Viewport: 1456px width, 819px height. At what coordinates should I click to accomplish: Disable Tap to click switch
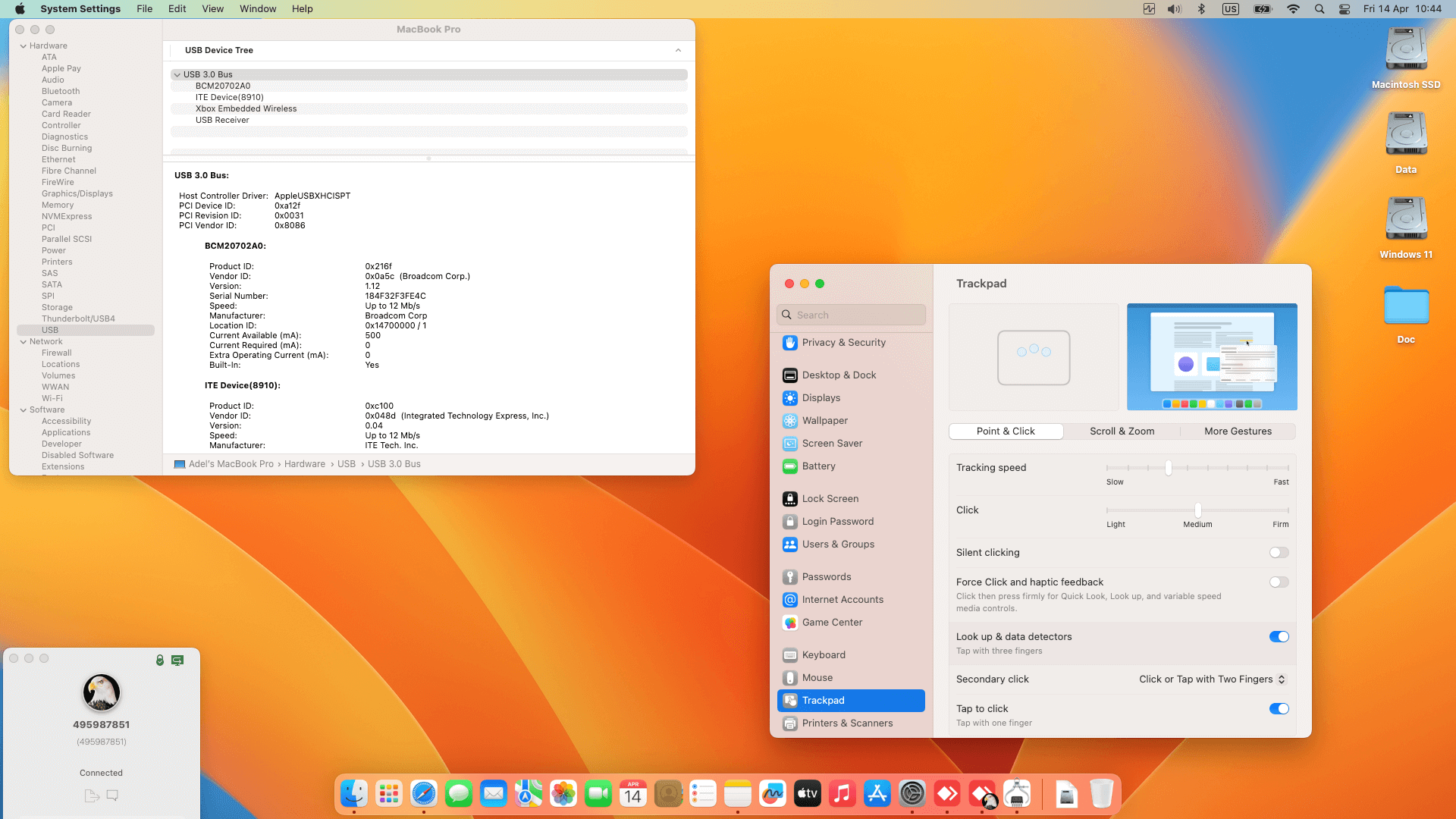coord(1279,709)
